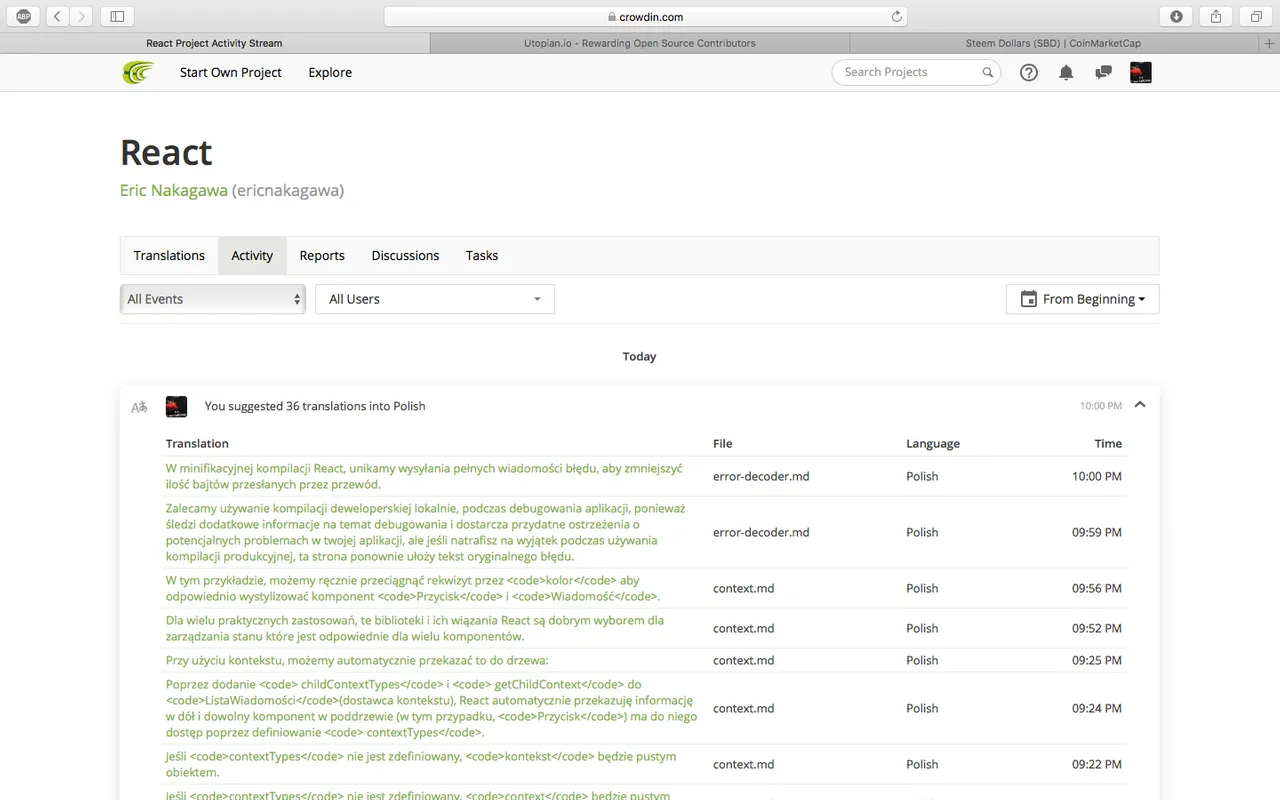The image size is (1280, 800).
Task: Click the Translation column header
Action: 197,443
